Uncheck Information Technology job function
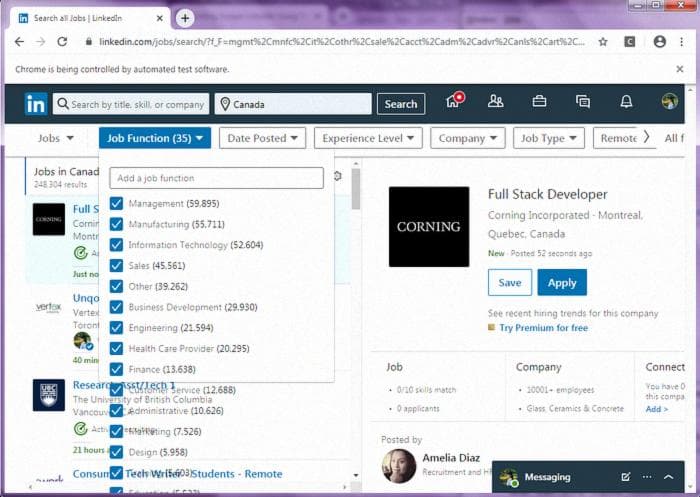Image resolution: width=700 pixels, height=497 pixels. click(x=116, y=245)
